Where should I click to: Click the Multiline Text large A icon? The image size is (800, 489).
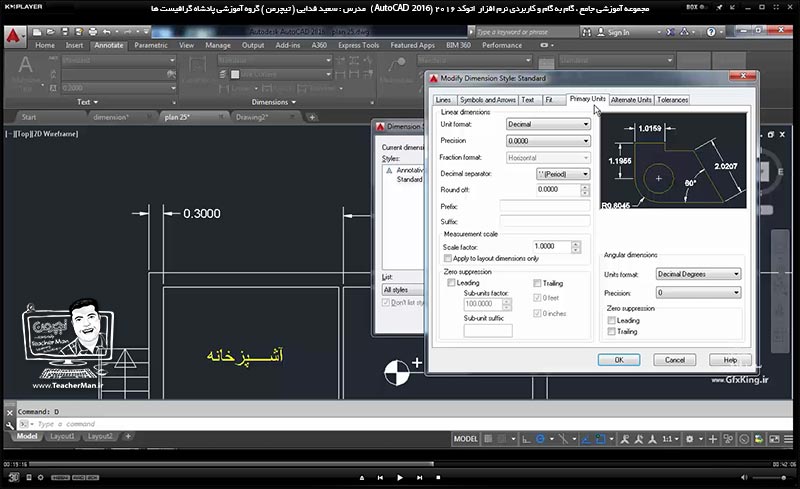25,65
